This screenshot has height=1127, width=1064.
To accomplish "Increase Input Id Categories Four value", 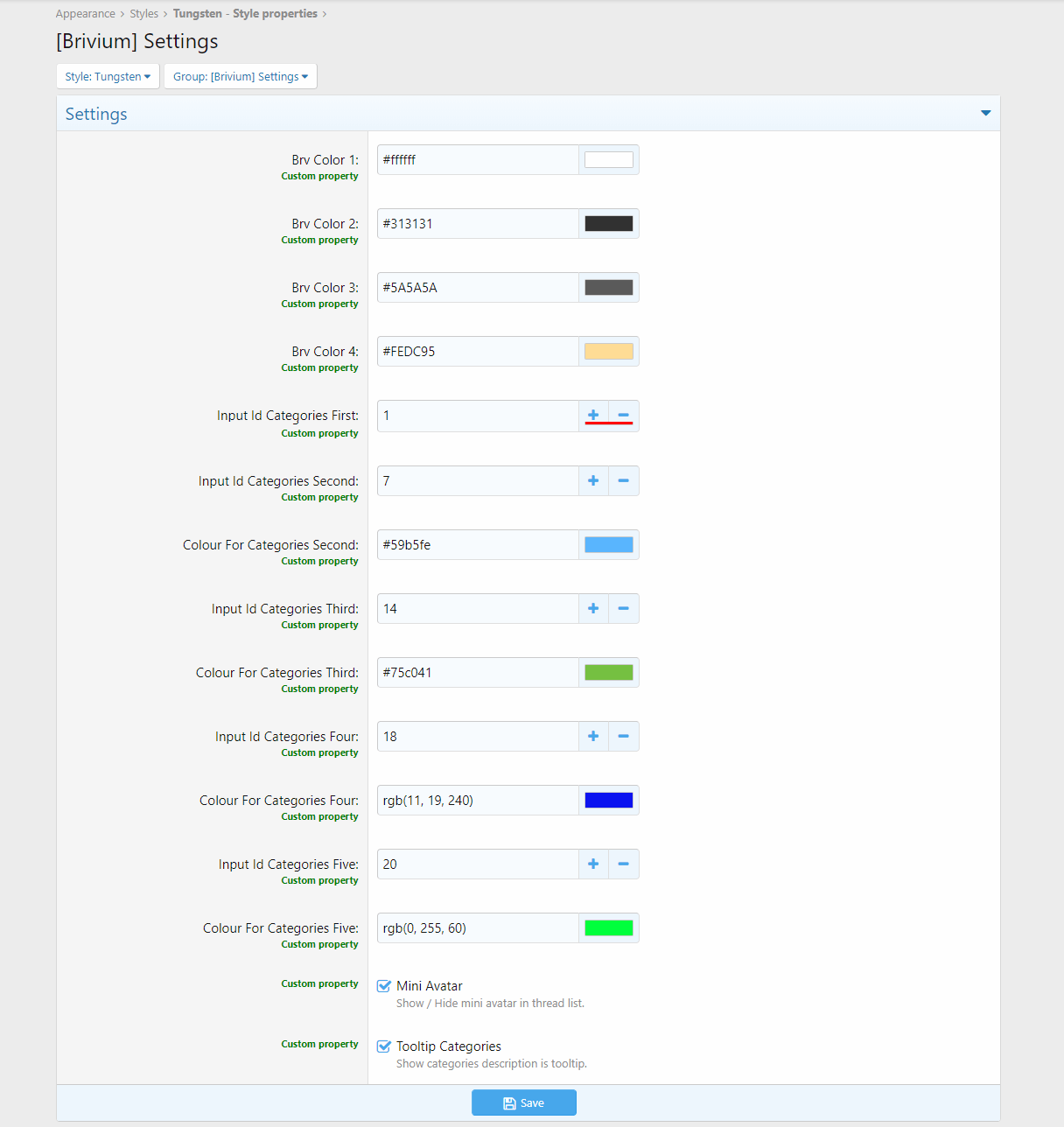I will (x=593, y=736).
